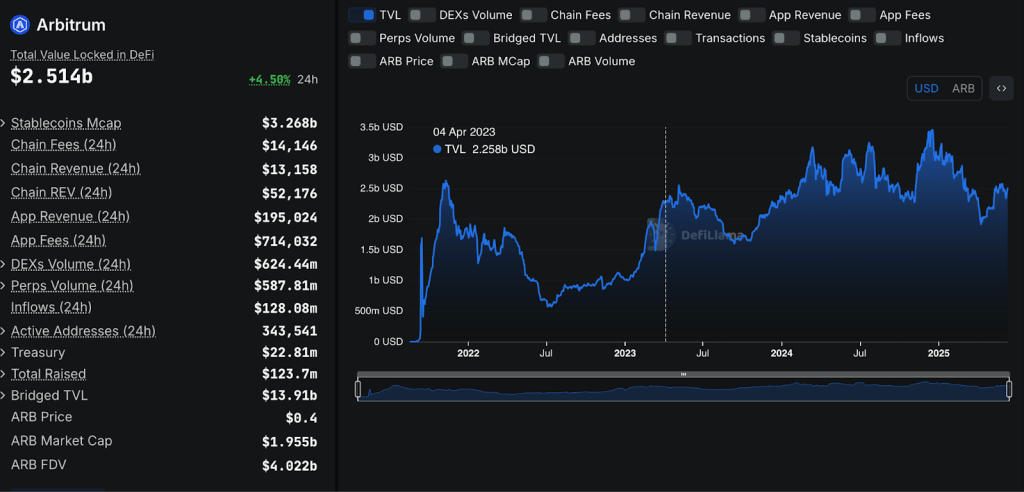Select USD chart denomination
The image size is (1024, 492).
(926, 88)
